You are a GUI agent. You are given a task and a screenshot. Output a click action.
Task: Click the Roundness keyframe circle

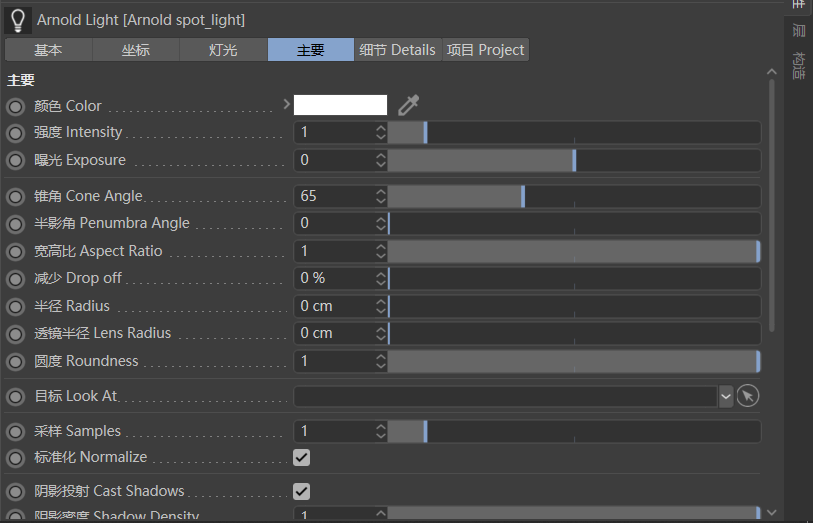[x=16, y=362]
